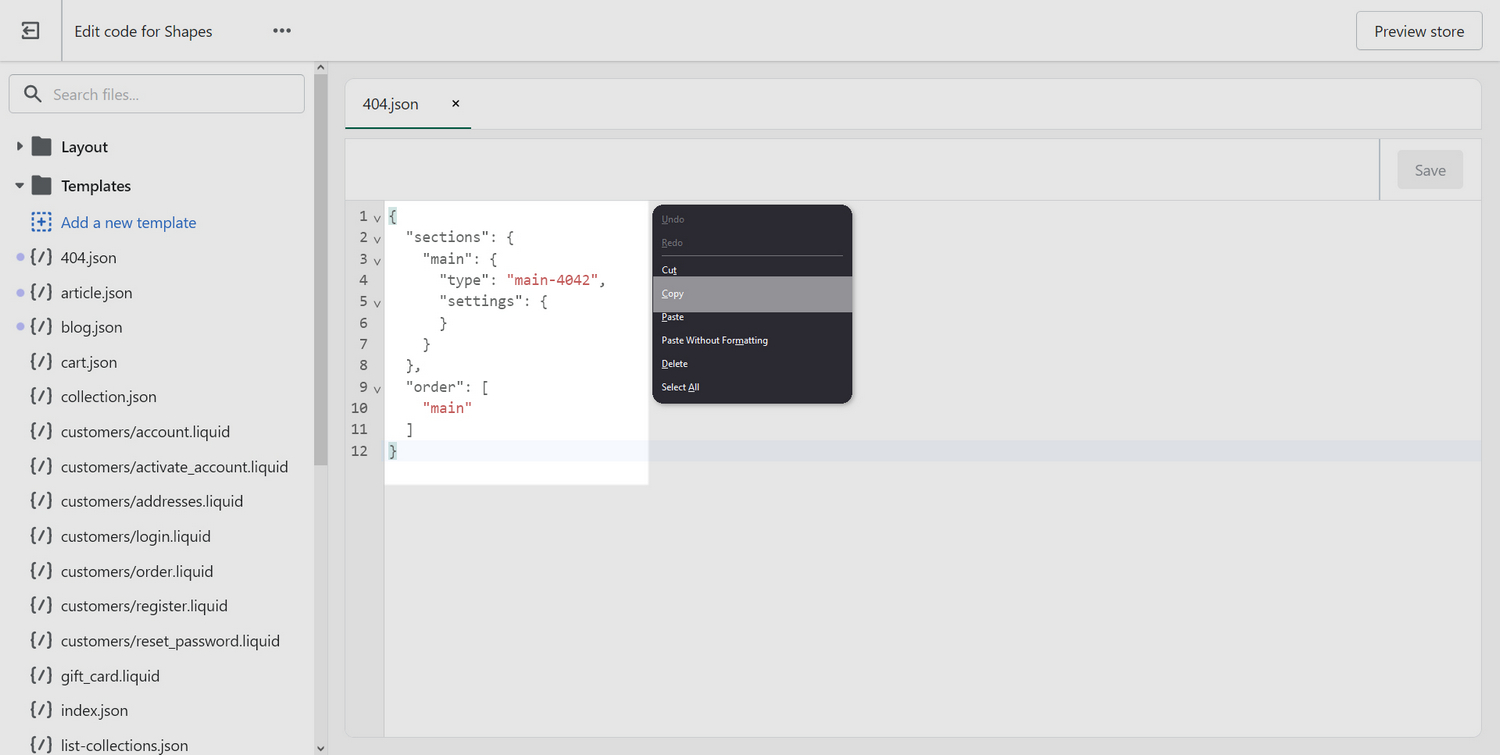Fold the main block at line 3

coord(377,260)
